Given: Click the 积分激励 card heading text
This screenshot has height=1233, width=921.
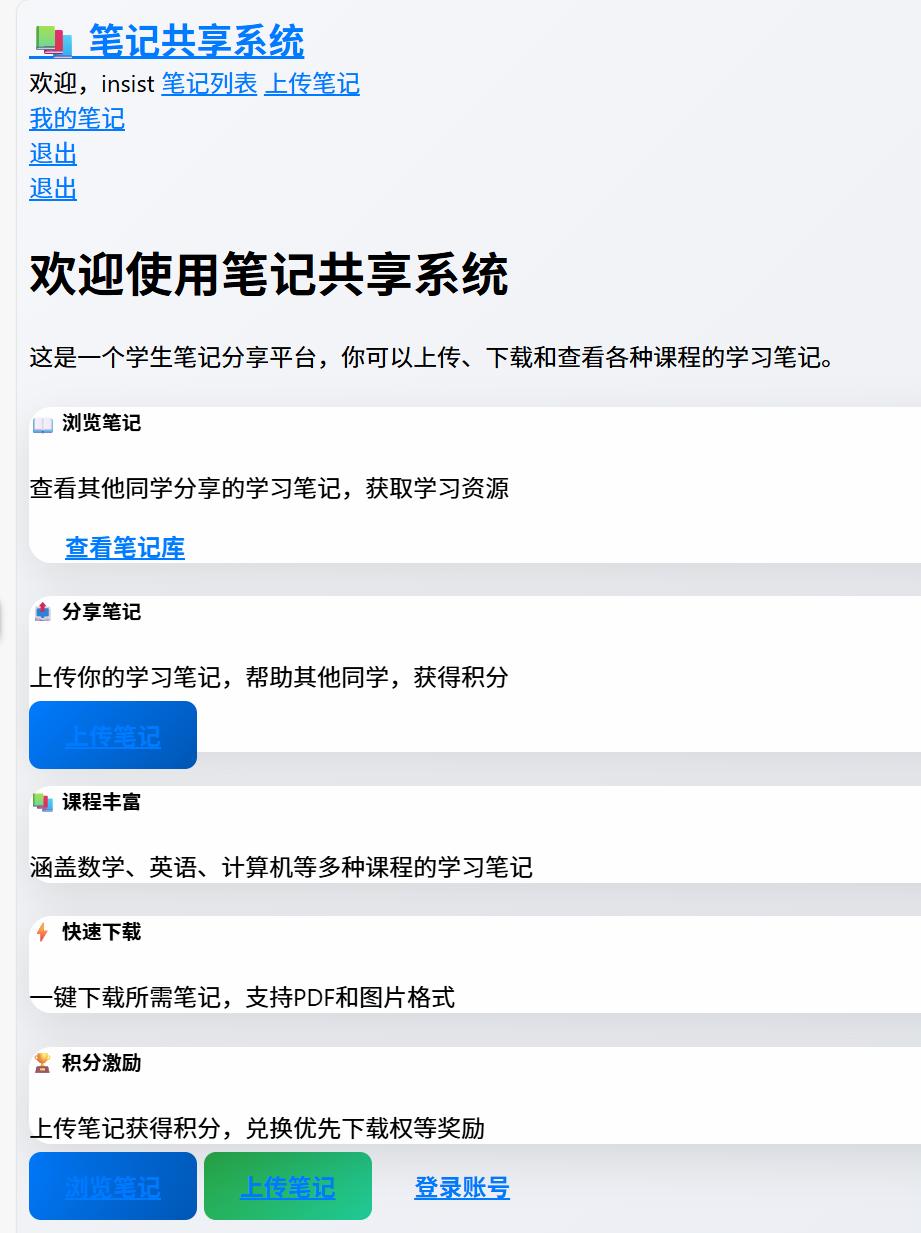Looking at the screenshot, I should click(101, 1063).
